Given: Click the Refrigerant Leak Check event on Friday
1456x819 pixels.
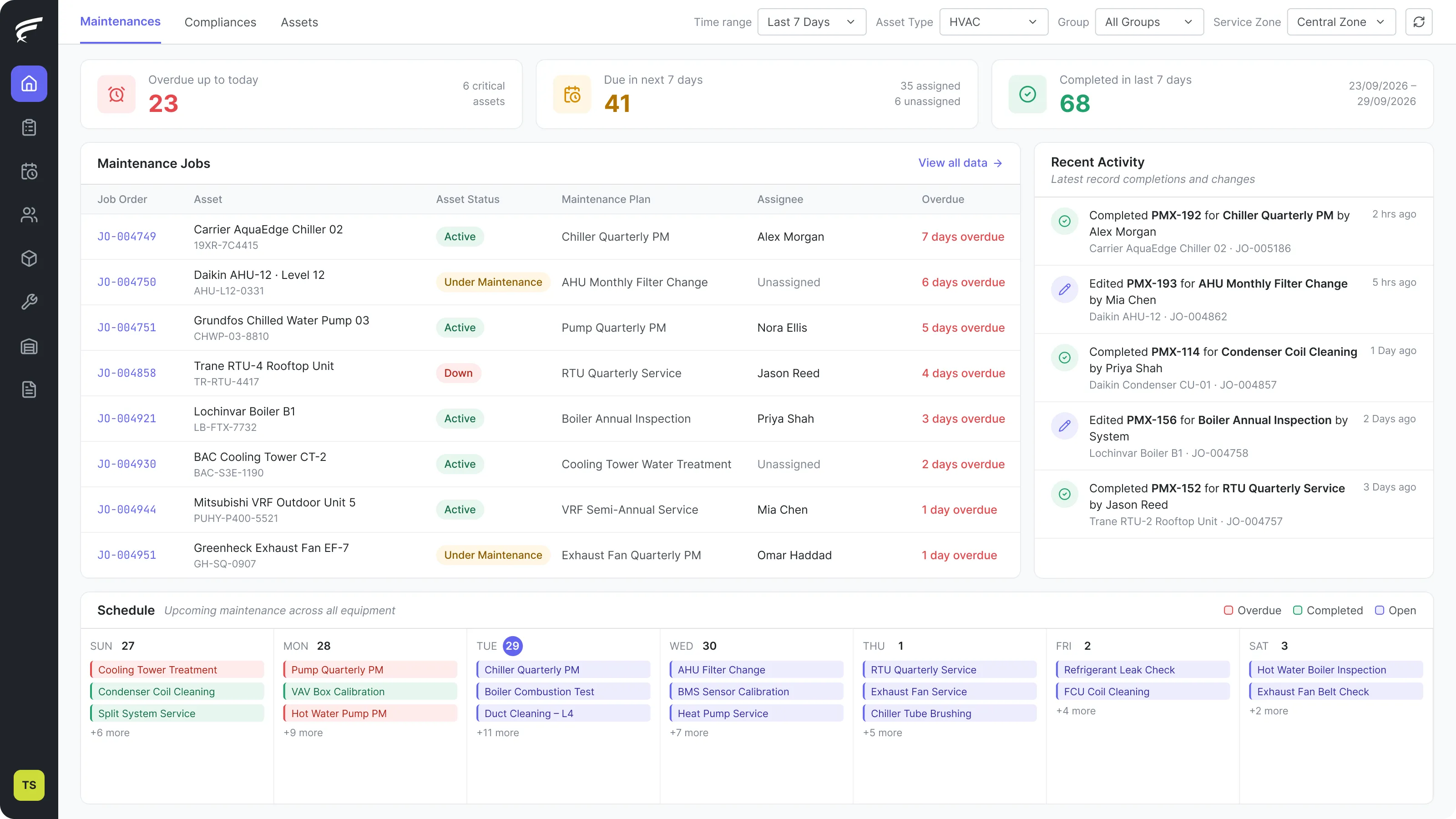Looking at the screenshot, I should tap(1143, 670).
